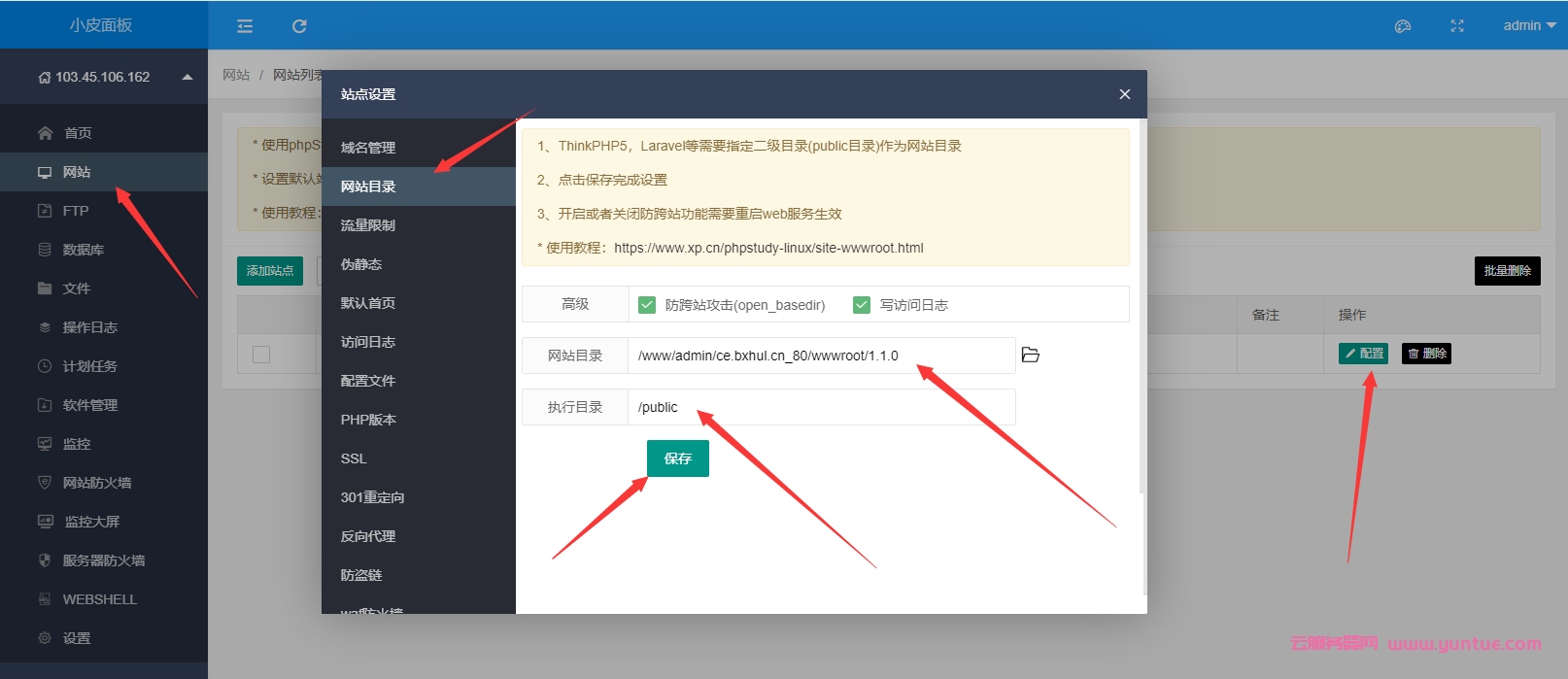Viewport: 1568px width, 679px height.
Task: Toggle 防跨站攻击(open_basedir) checkbox
Action: pyautogui.click(x=647, y=305)
